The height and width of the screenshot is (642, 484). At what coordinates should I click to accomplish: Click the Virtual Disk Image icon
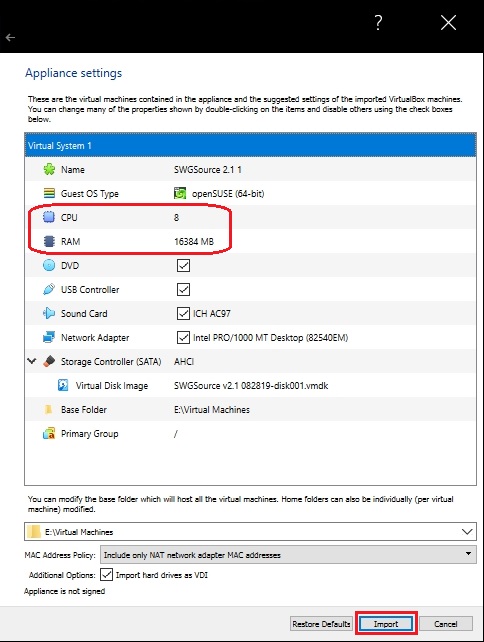[x=63, y=386]
